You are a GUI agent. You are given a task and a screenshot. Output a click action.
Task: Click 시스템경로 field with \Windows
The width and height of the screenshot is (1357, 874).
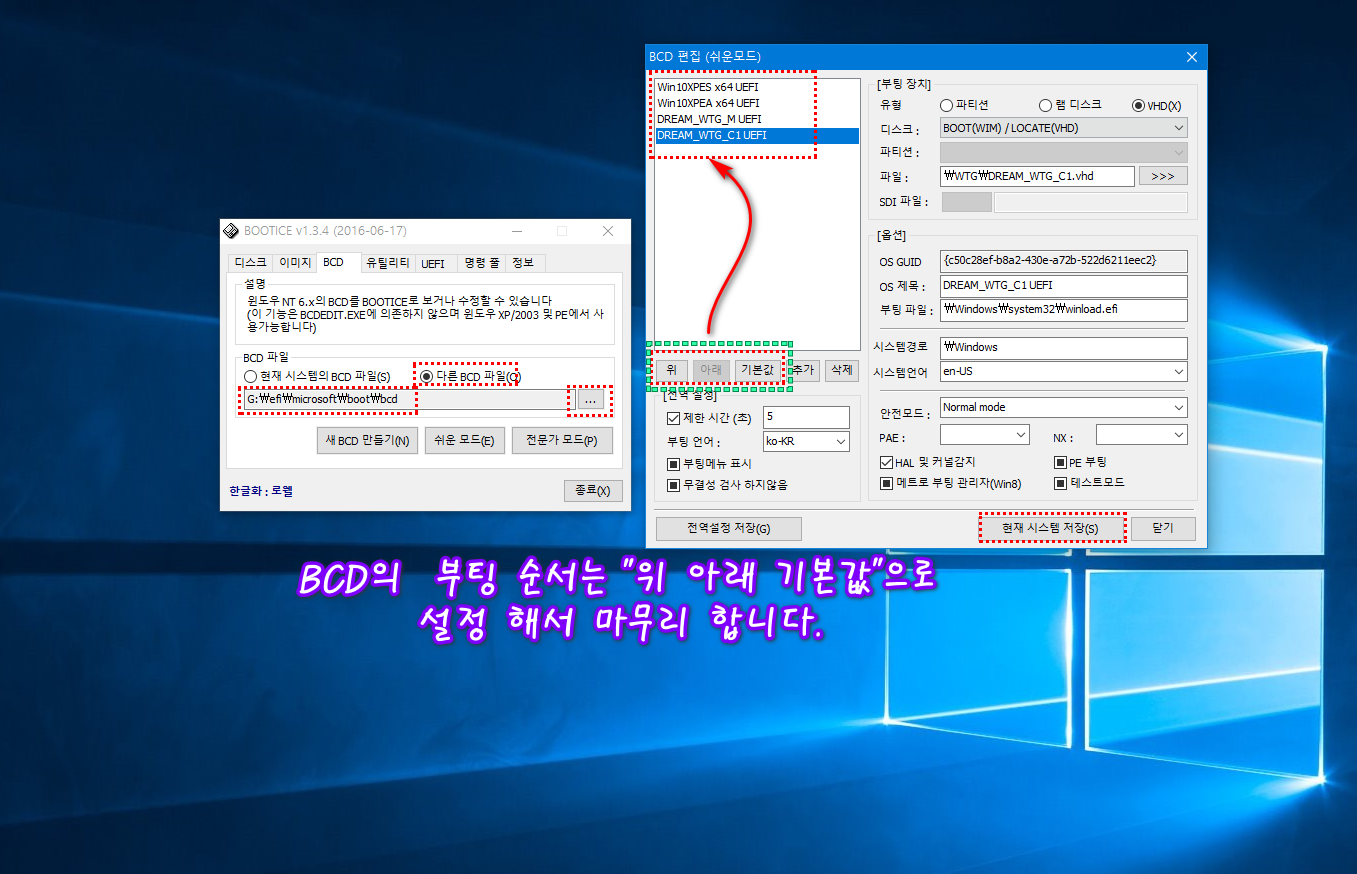pos(1064,347)
